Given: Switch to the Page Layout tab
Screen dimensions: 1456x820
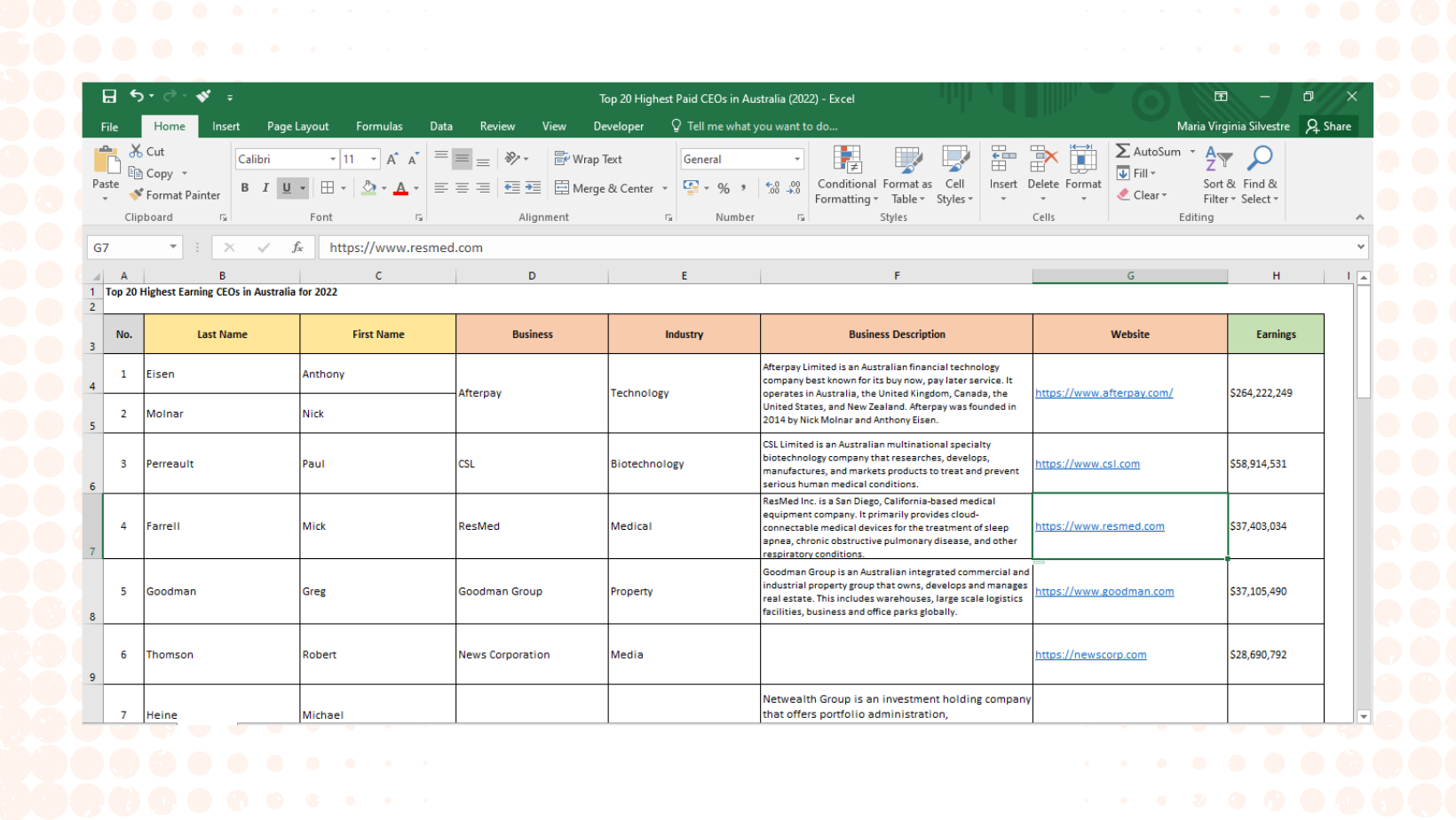Looking at the screenshot, I should pos(297,126).
